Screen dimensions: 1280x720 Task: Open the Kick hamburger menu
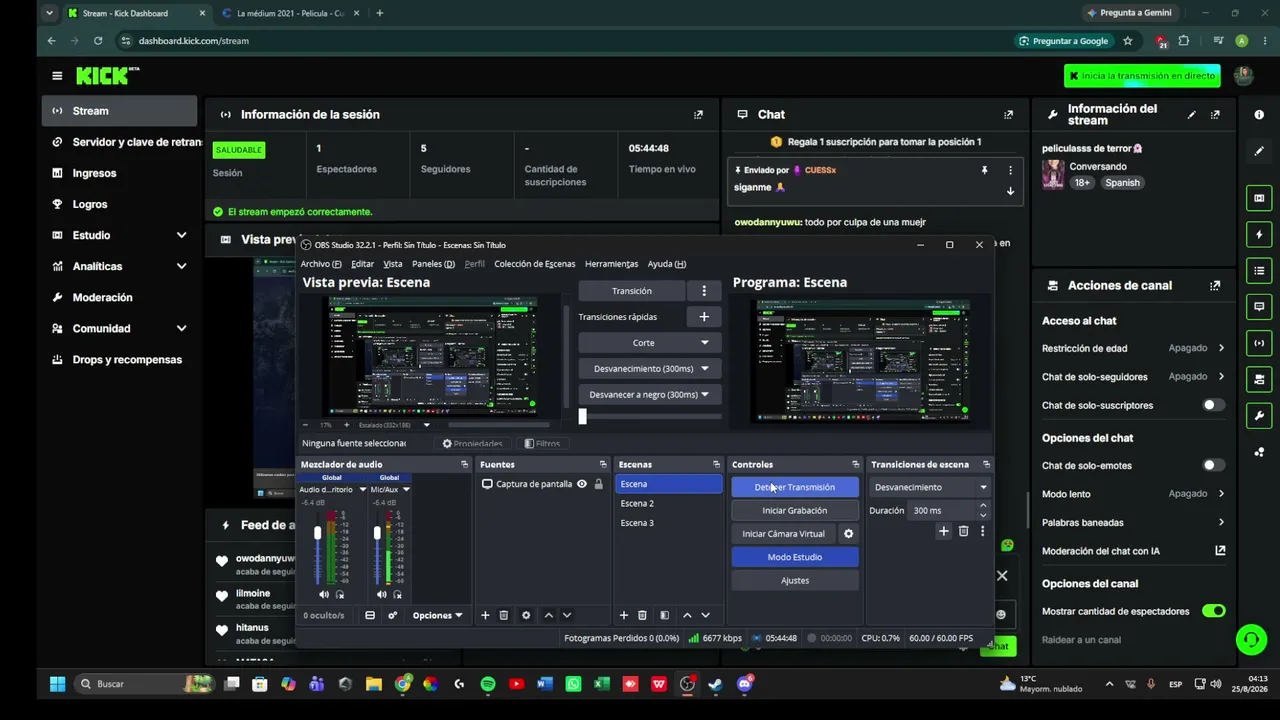coord(57,76)
